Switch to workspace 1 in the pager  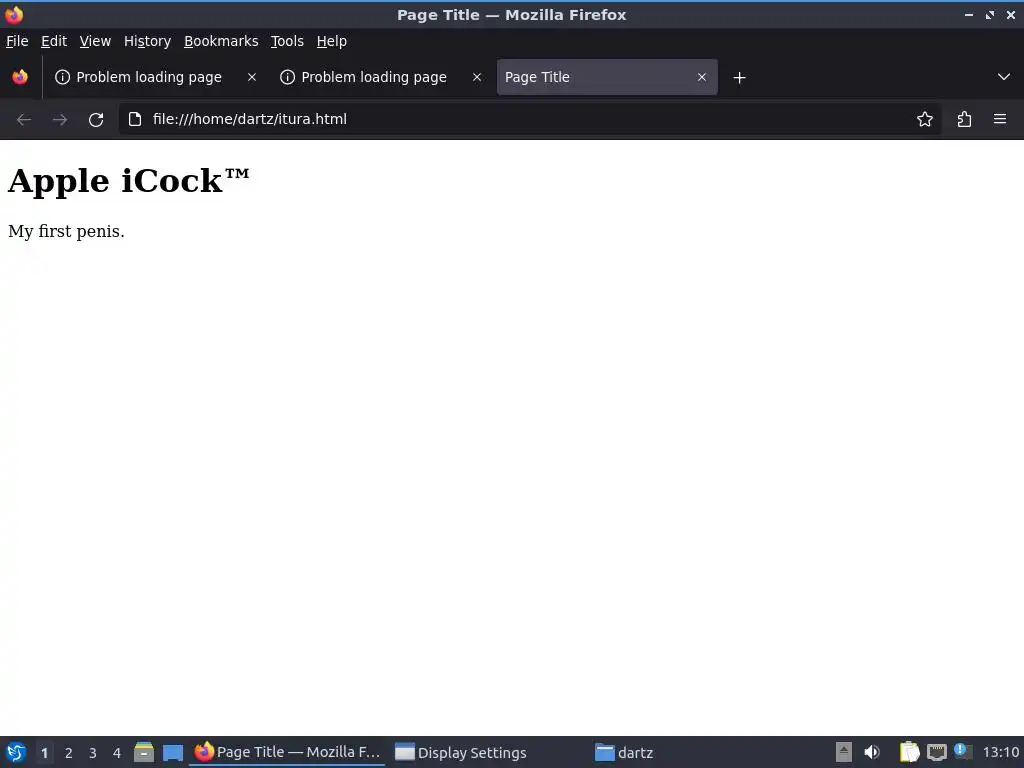(x=44, y=753)
